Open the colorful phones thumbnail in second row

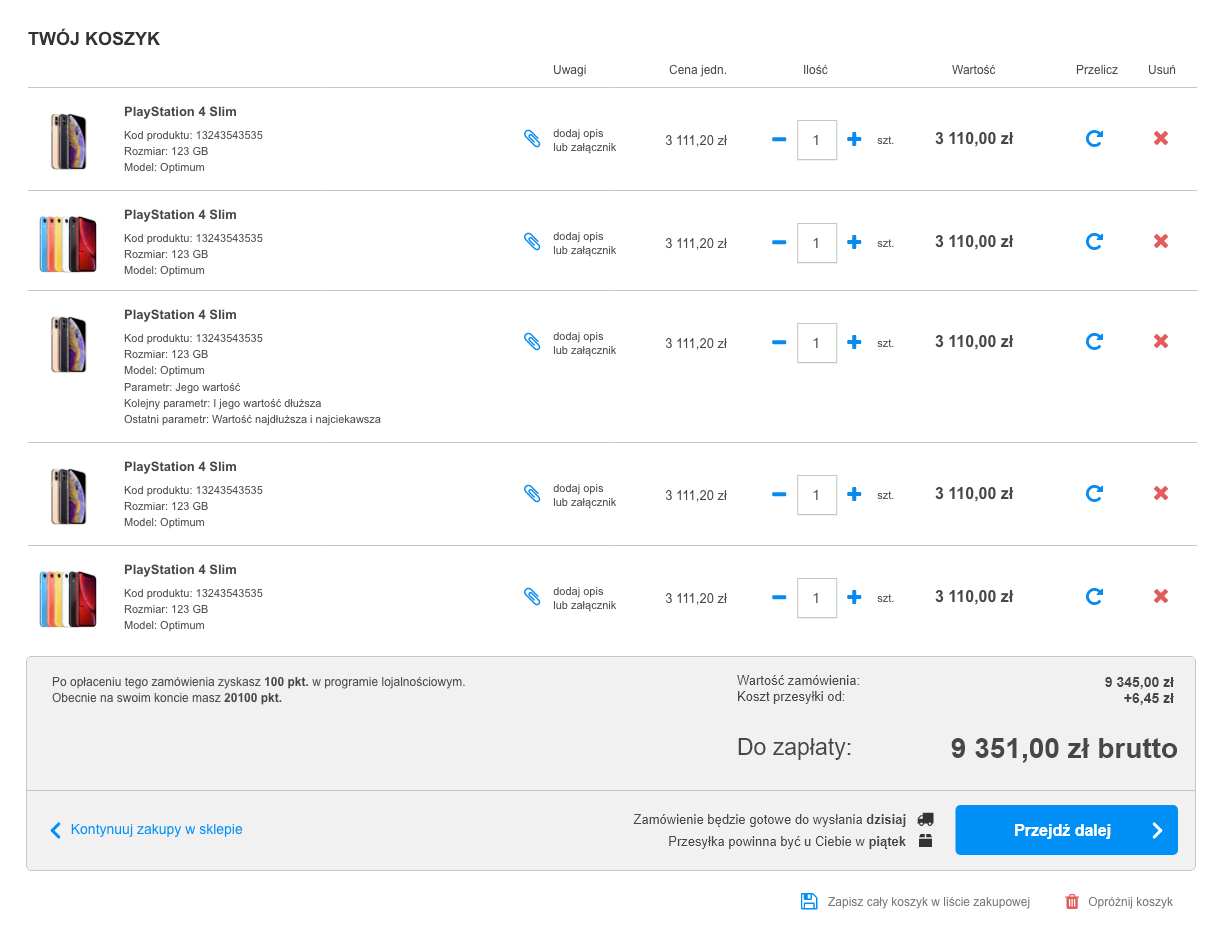pyautogui.click(x=68, y=243)
